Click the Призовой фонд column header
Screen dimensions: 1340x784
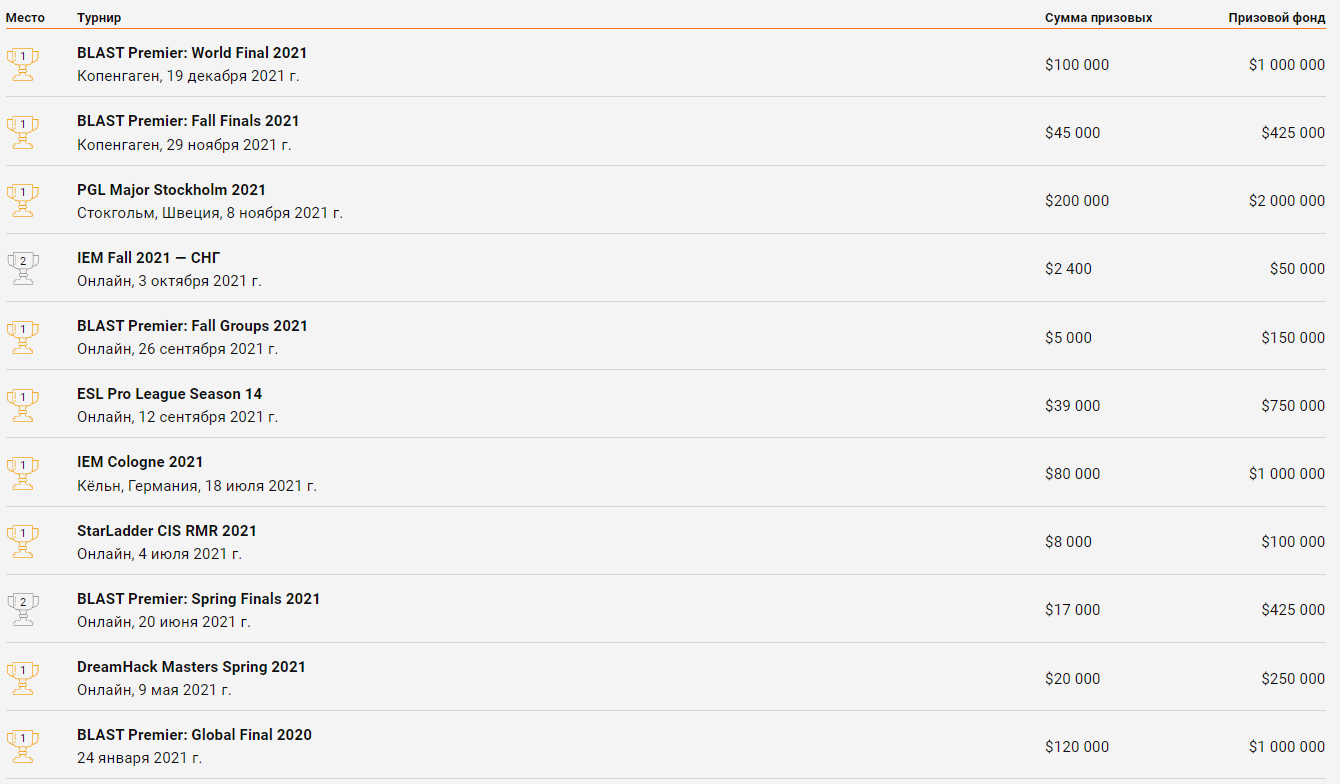coord(1277,18)
